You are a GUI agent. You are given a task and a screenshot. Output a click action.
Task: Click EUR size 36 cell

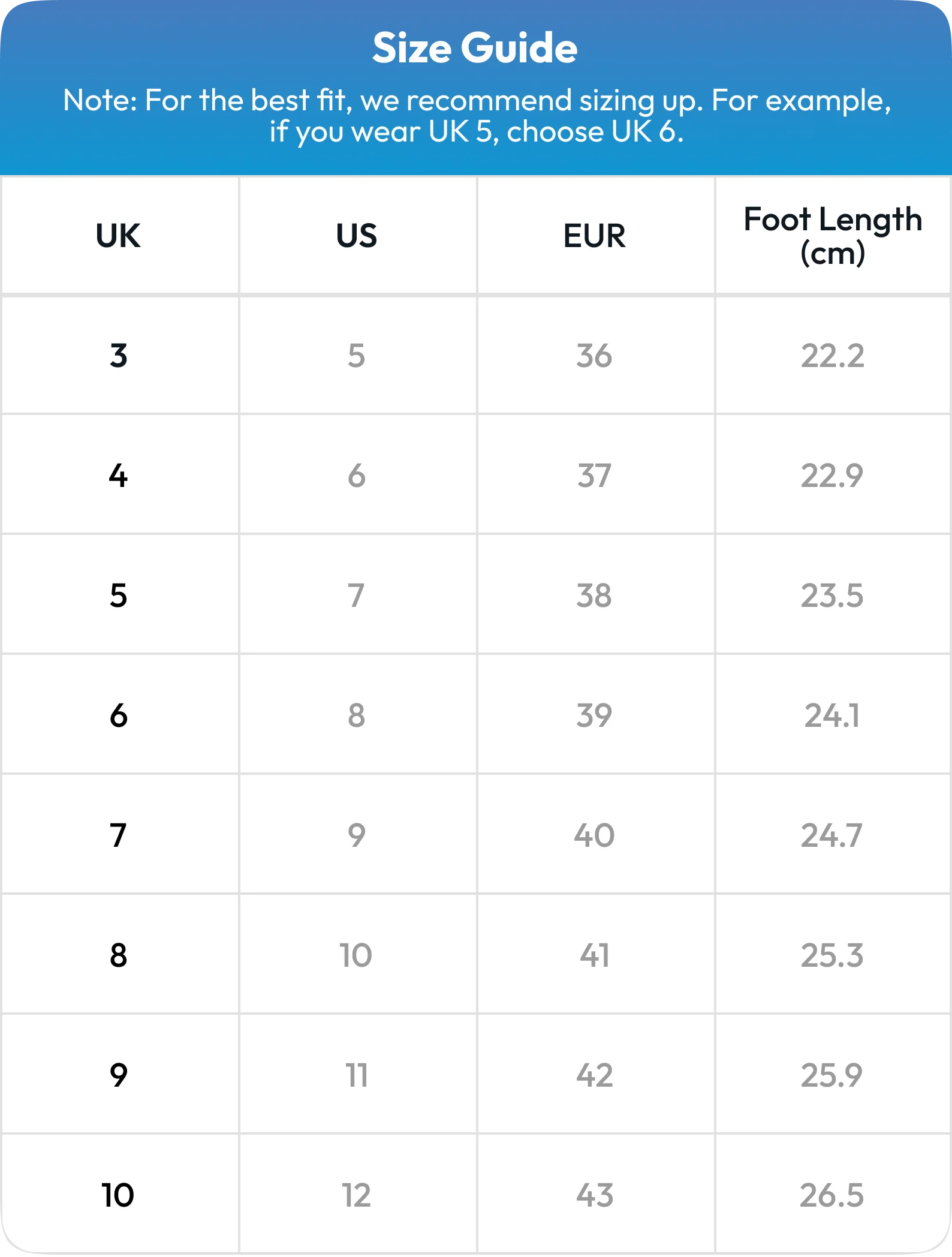coord(595,355)
